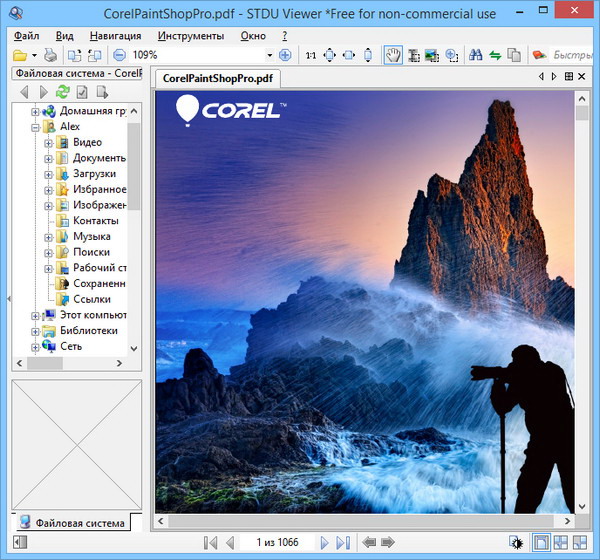Expand the Видео folder node

click(48, 143)
